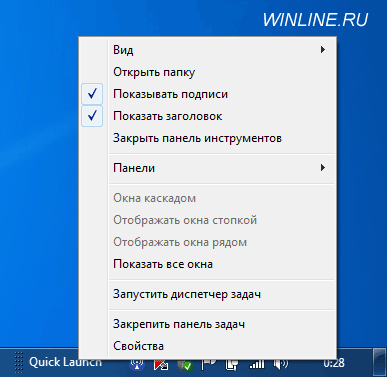Image resolution: width=387 pixels, height=377 pixels.
Task: Open the wireless antenna tray icon
Action: pos(137,365)
